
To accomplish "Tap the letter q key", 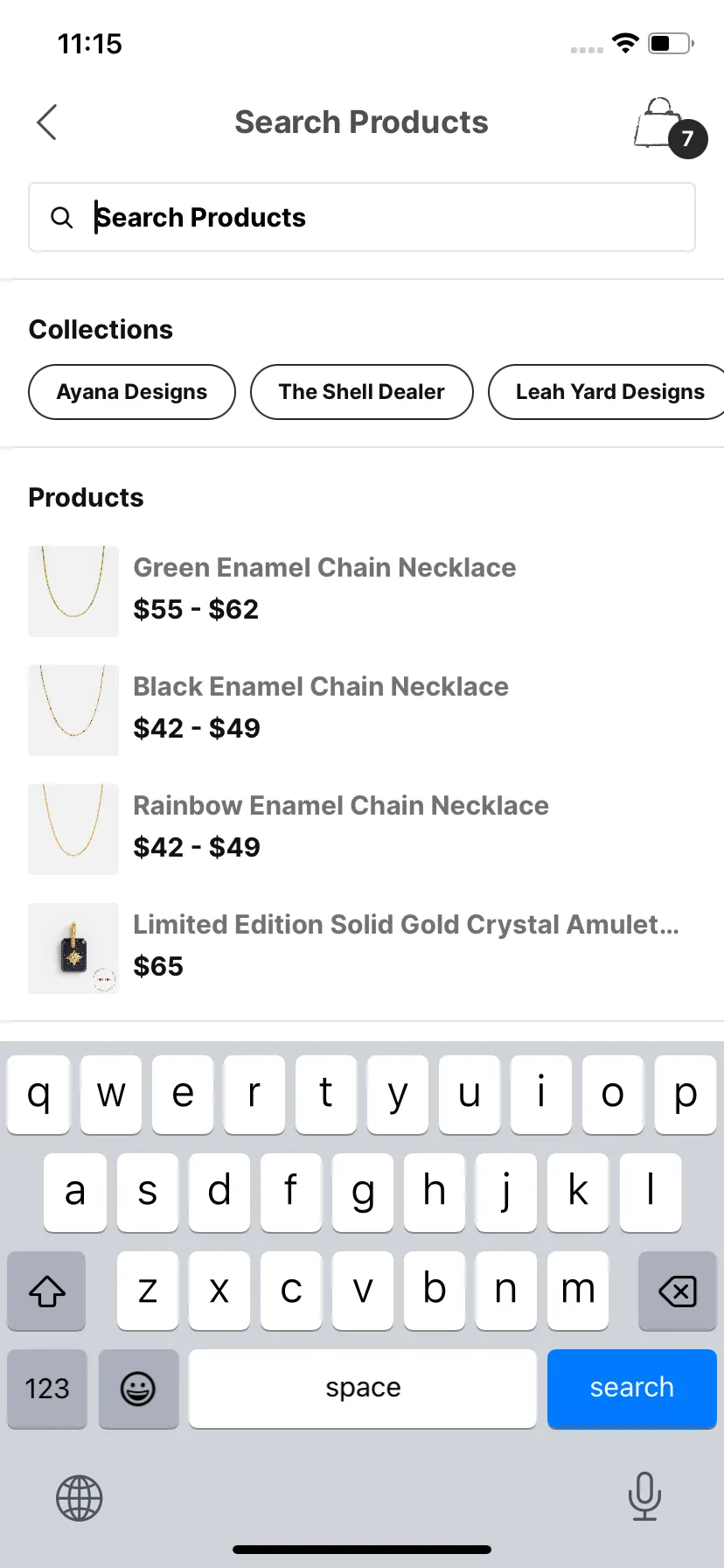I will click(x=38, y=1095).
